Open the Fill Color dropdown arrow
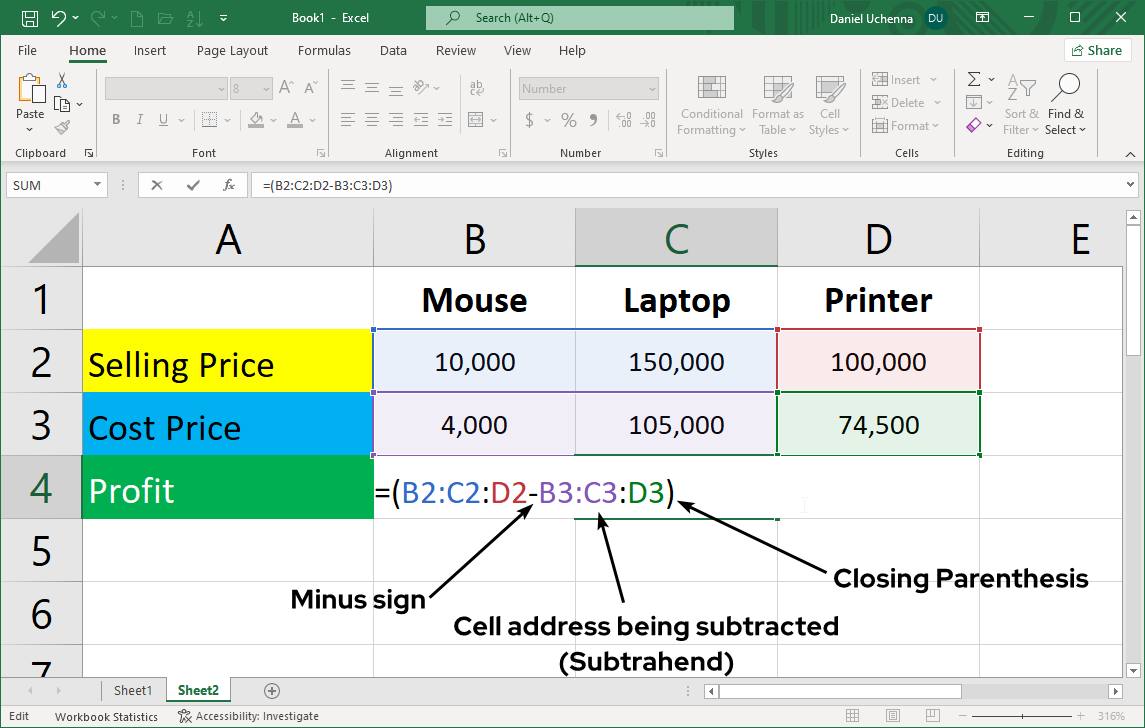 point(272,121)
